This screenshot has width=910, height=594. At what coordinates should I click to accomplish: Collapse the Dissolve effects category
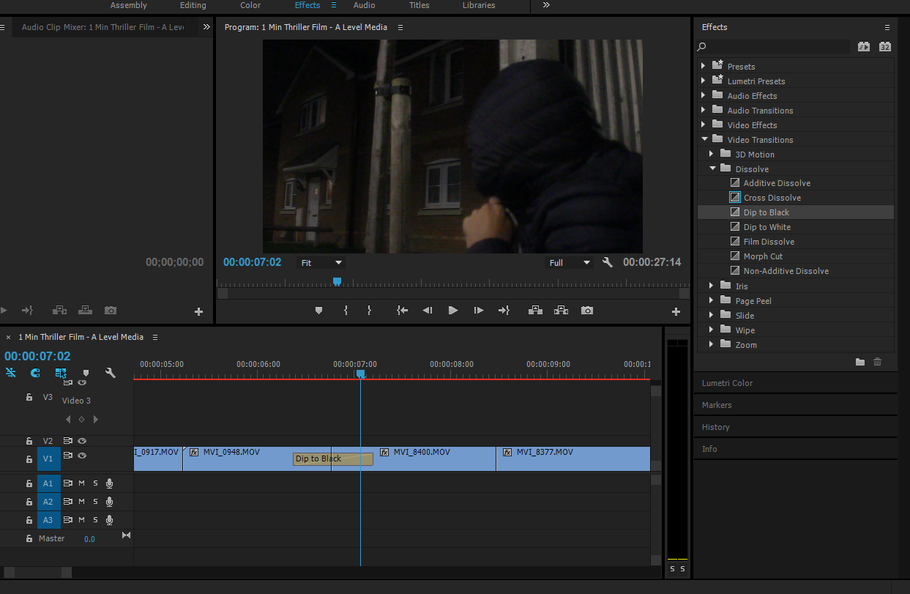click(x=712, y=168)
